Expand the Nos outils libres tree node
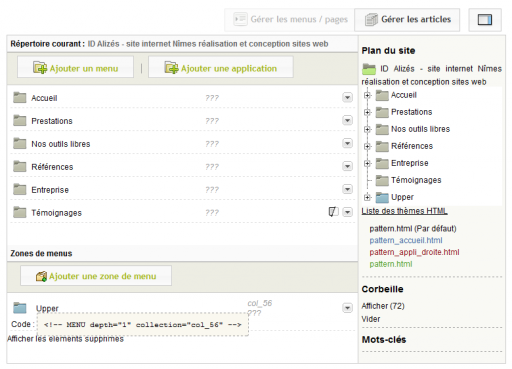The width and height of the screenshot is (512, 369). [x=367, y=129]
